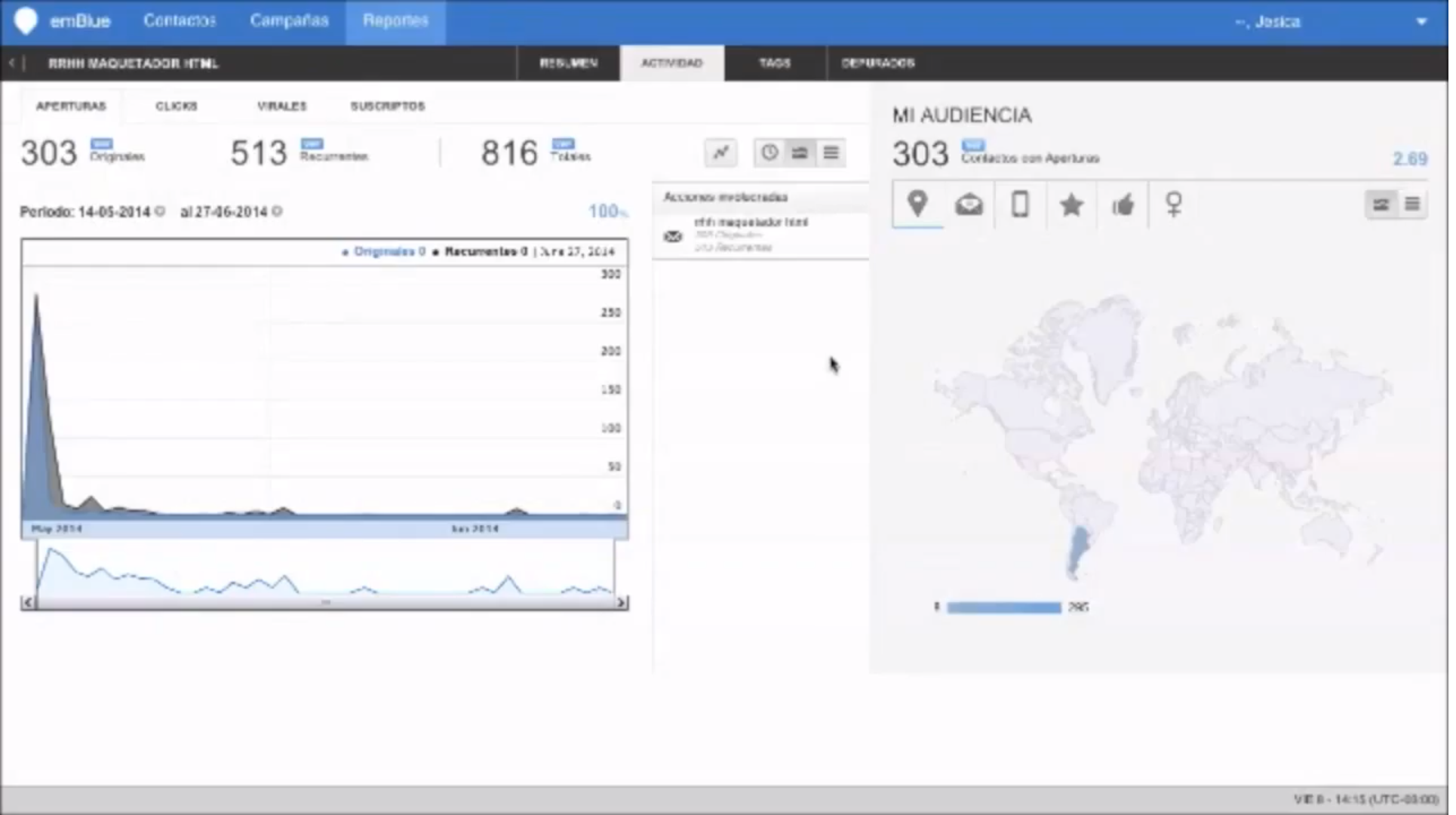Open the period start date picker
This screenshot has height=815, width=1456.
[161, 212]
